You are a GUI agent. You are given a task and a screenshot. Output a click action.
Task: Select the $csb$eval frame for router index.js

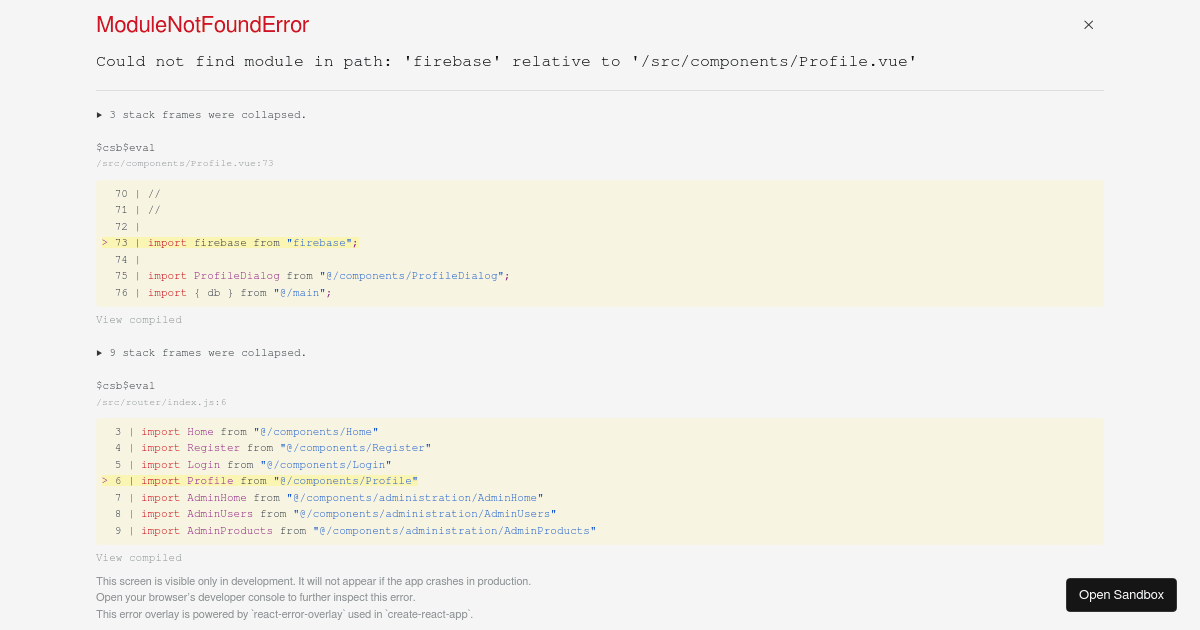coord(125,385)
